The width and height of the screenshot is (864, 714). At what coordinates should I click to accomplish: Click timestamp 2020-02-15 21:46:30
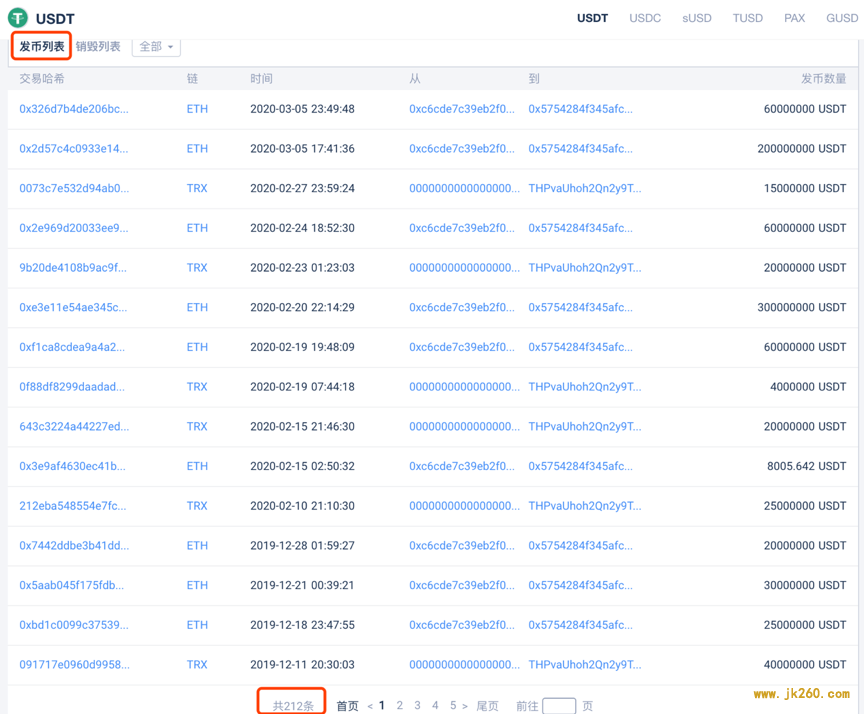(x=303, y=426)
